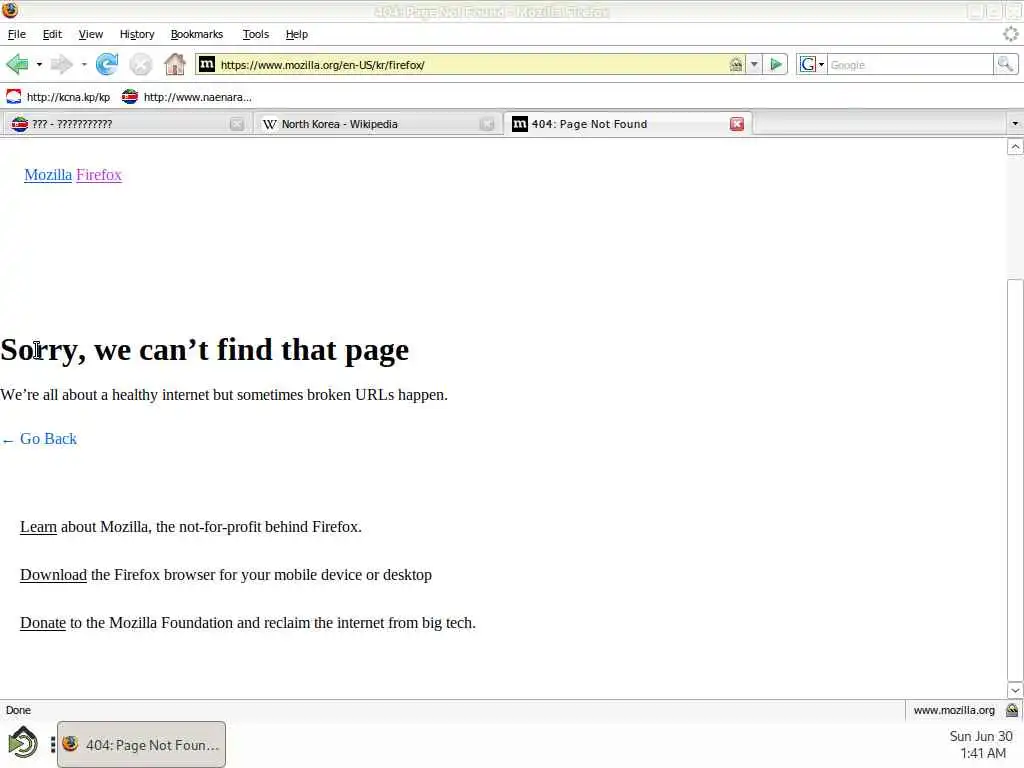Click the Firefox link

[99, 175]
